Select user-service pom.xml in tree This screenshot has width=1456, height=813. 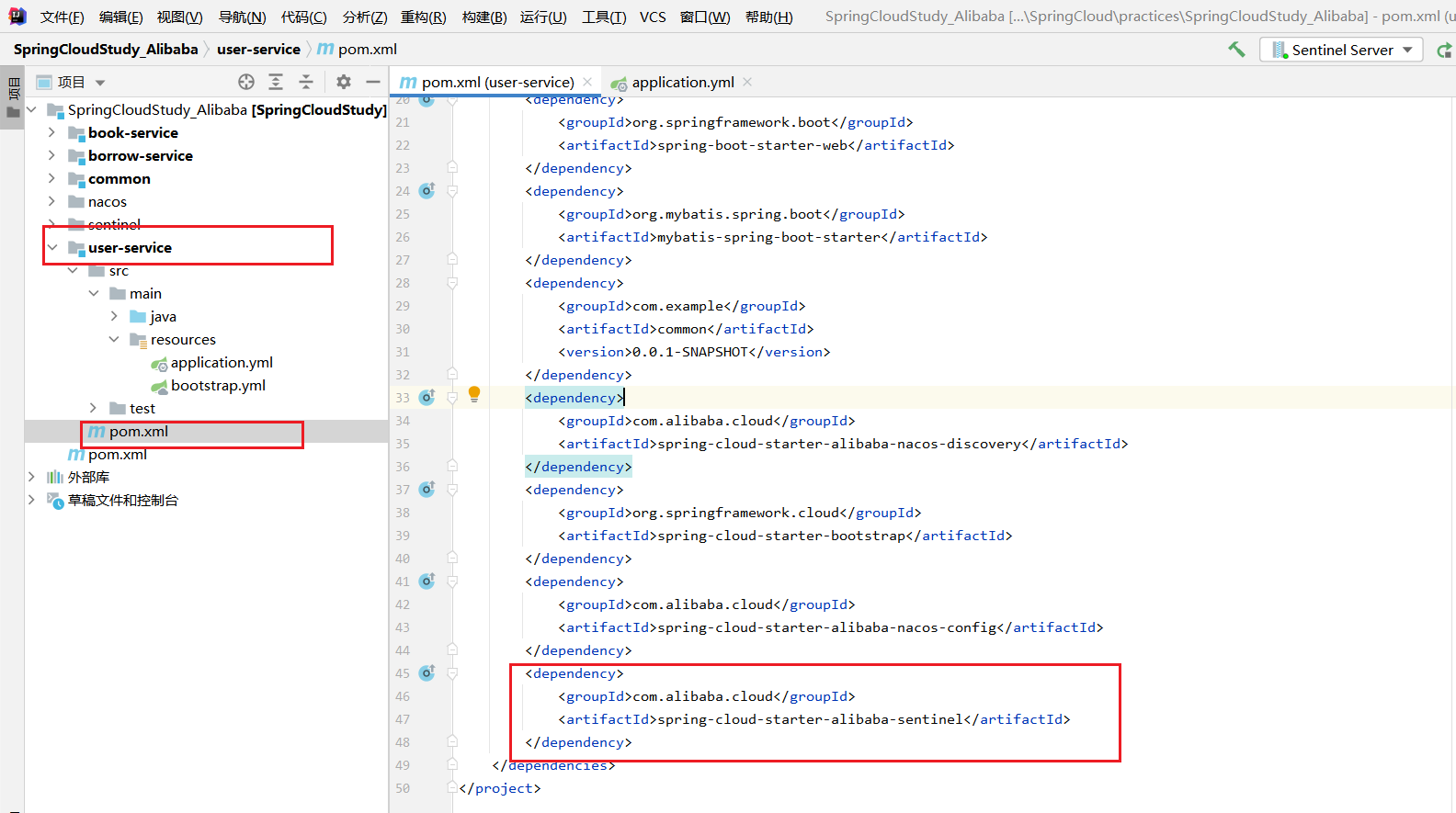pos(138,432)
